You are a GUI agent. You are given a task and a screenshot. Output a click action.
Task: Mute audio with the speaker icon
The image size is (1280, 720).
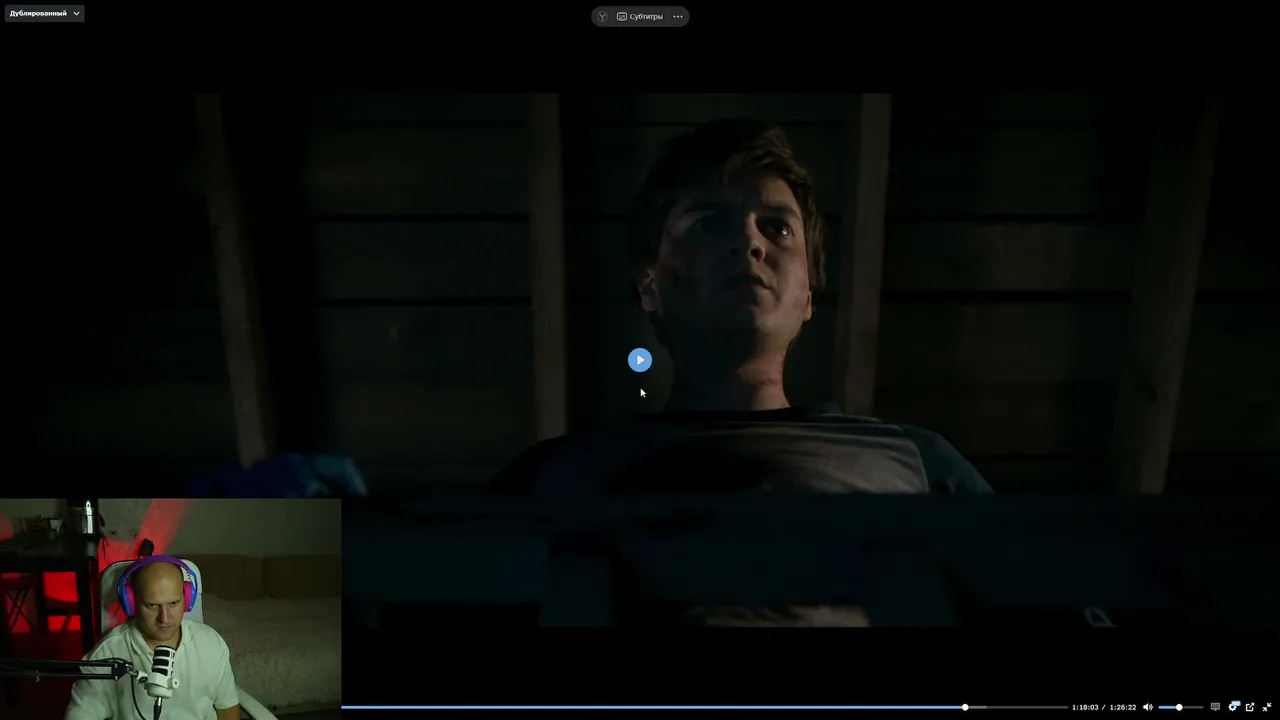pyautogui.click(x=1148, y=707)
